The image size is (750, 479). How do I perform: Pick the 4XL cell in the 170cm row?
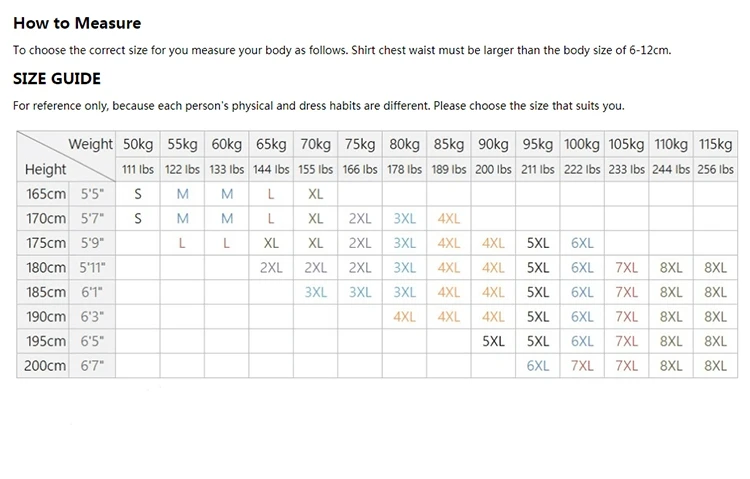click(x=449, y=218)
